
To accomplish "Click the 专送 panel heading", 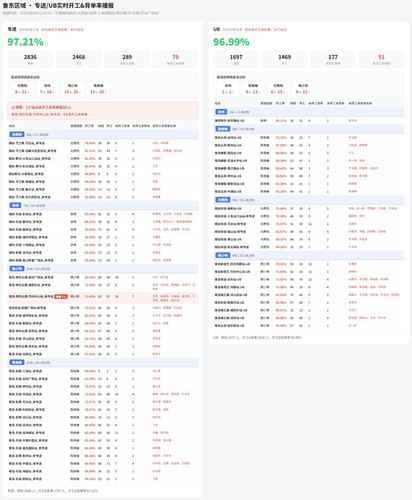I will pos(12,29).
